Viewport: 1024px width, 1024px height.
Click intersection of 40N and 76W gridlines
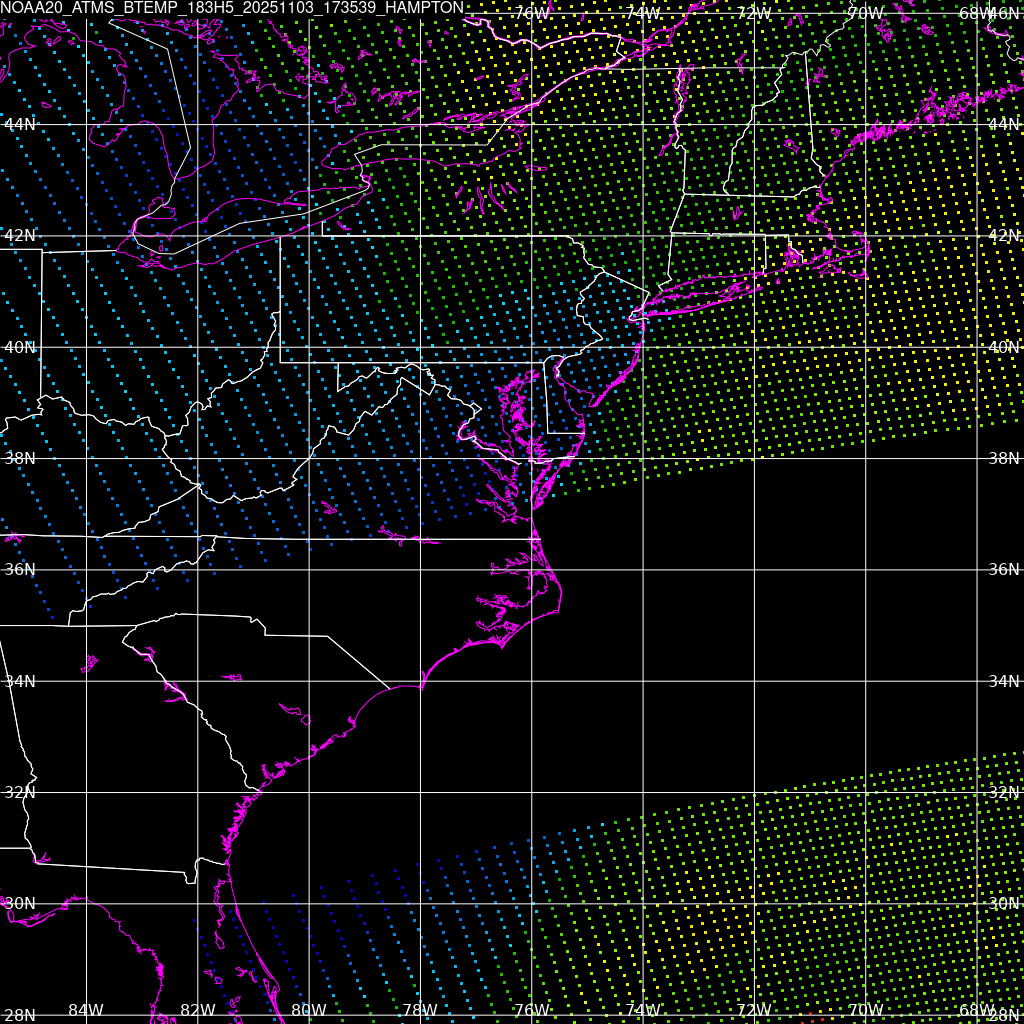tap(531, 347)
